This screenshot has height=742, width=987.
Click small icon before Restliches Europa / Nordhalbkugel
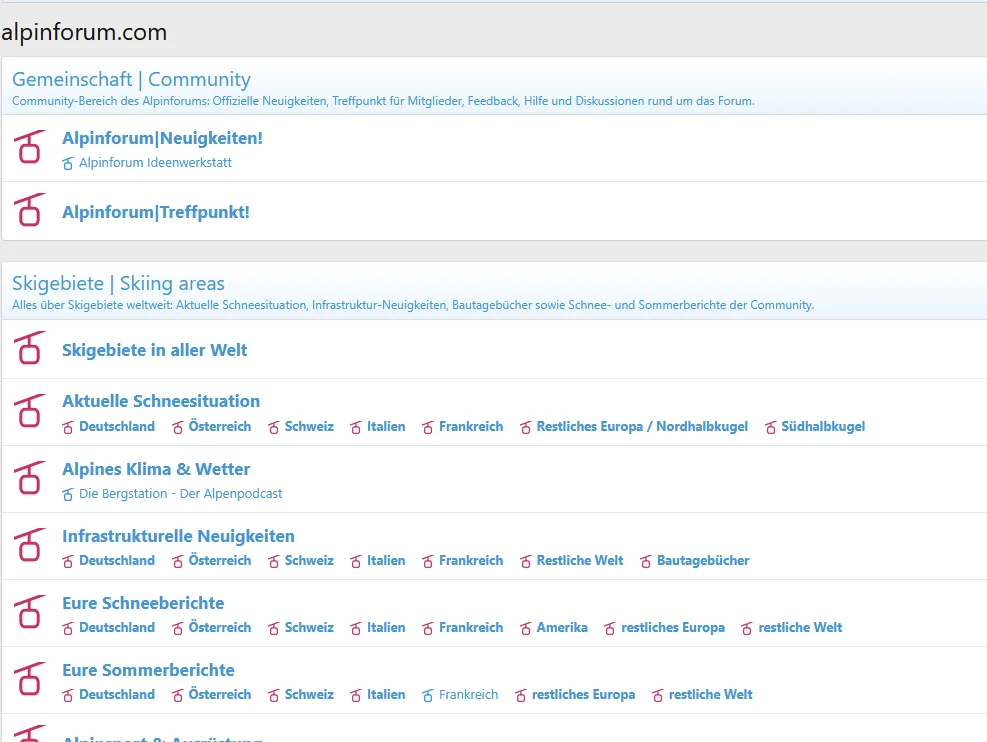click(x=526, y=427)
